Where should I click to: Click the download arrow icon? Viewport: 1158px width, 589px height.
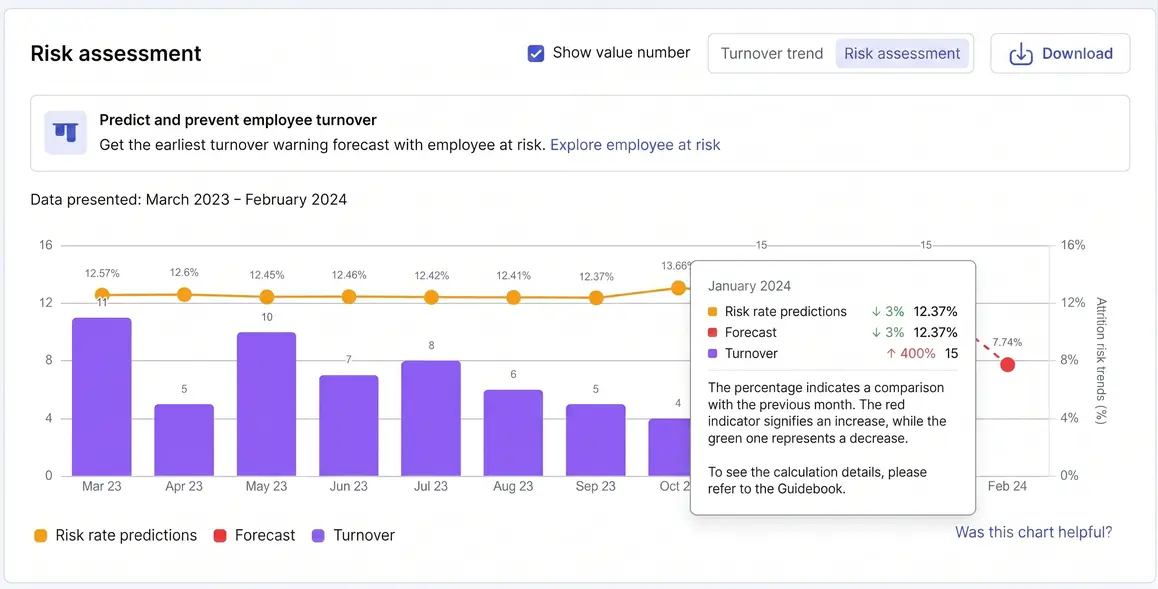(x=1021, y=53)
